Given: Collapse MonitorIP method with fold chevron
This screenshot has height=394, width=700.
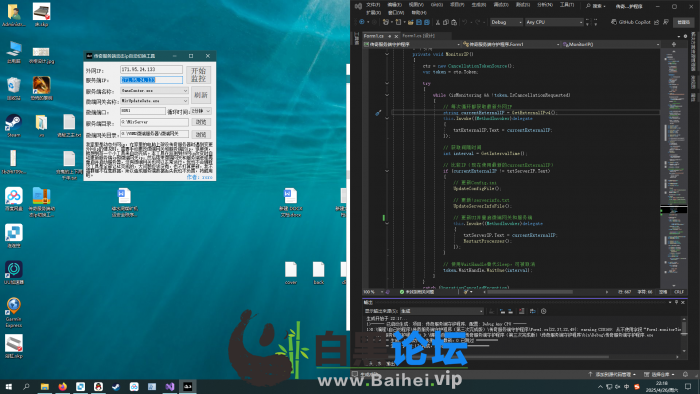Looking at the screenshot, I should (x=387, y=54).
